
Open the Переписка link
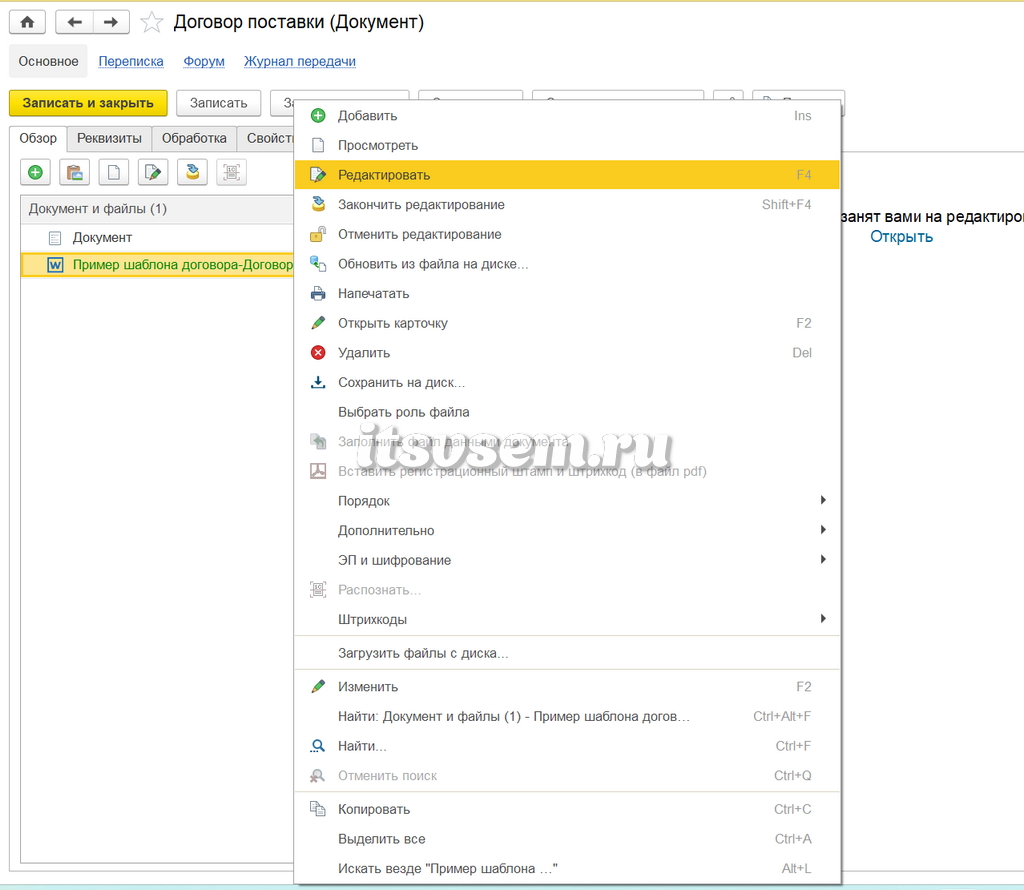coord(131,61)
